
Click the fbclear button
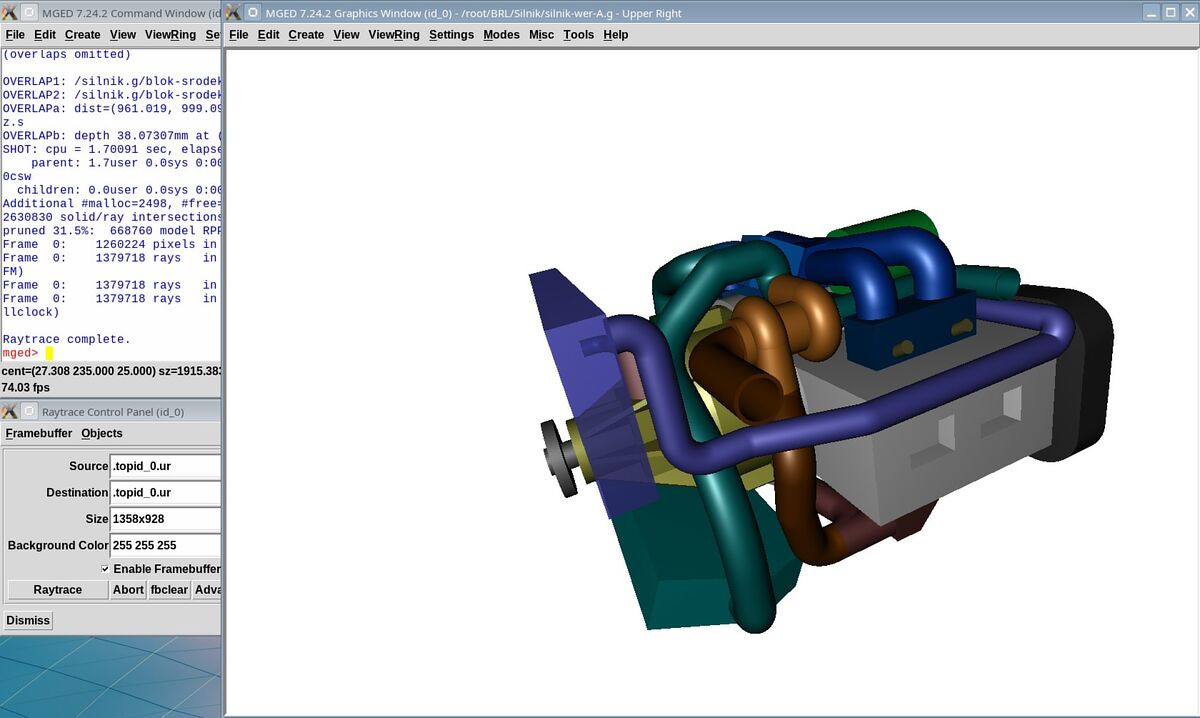[x=169, y=590]
